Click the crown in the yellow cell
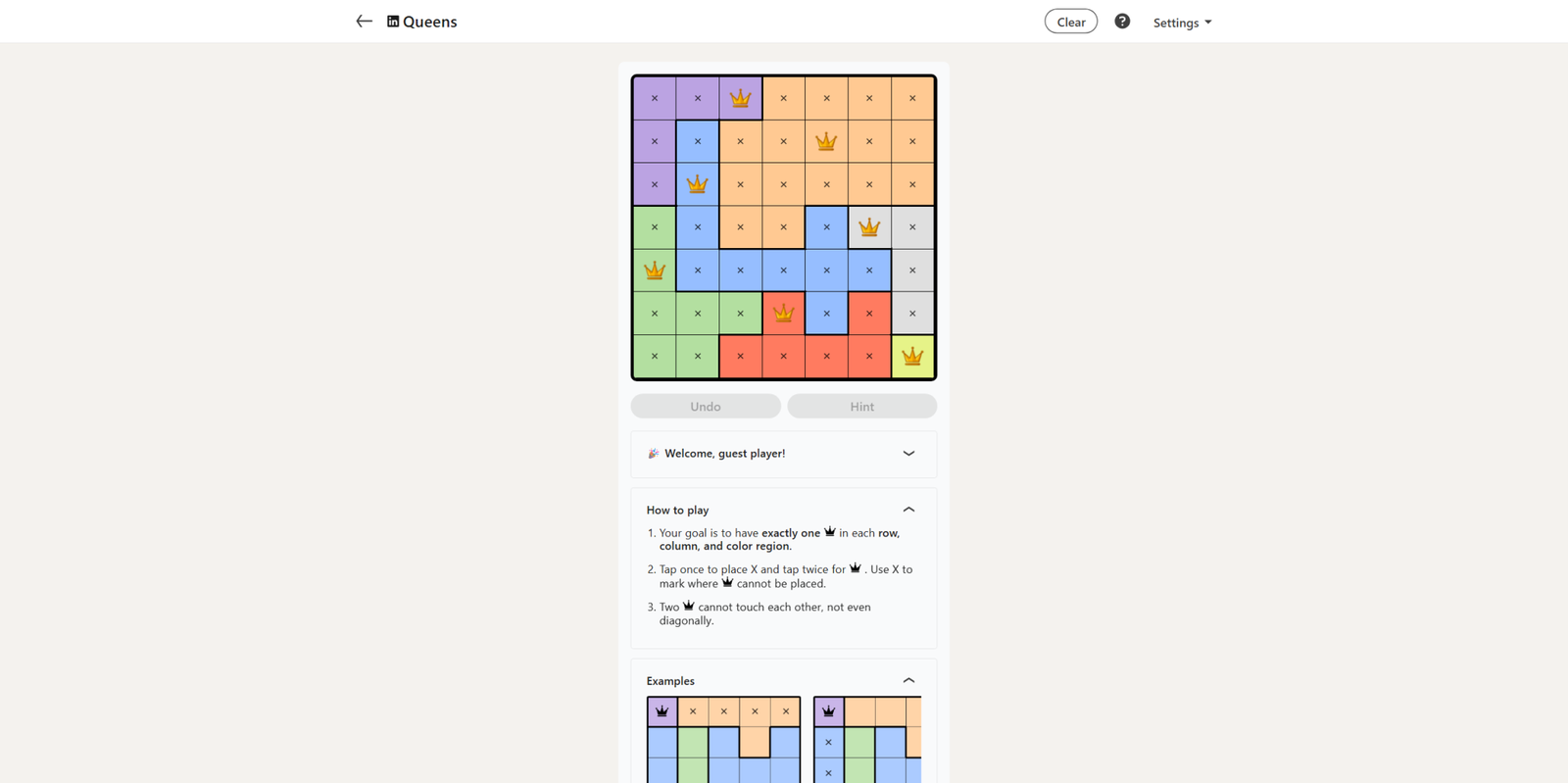Viewport: 1568px width, 783px height. coord(912,357)
